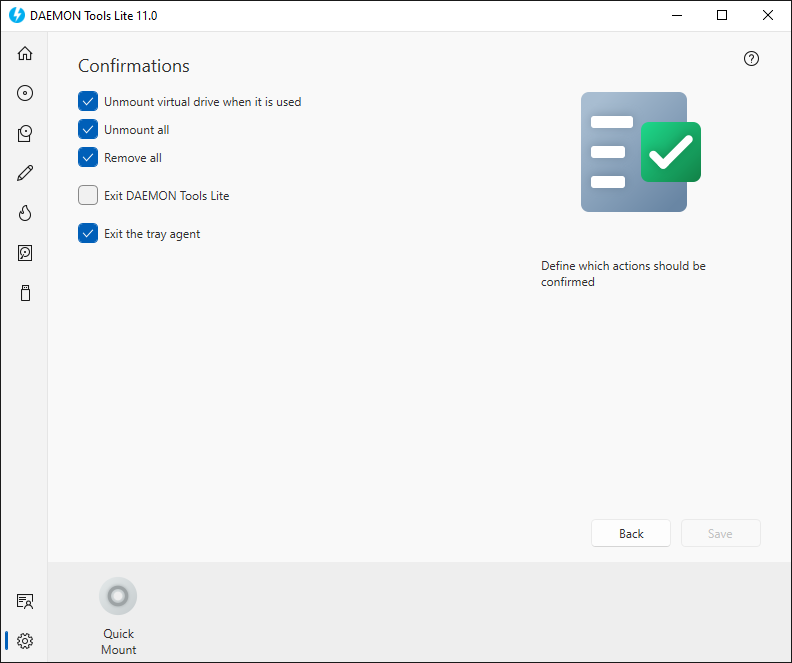
Task: Enable Exit DAEMON Tools Lite confirmation
Action: (x=88, y=195)
